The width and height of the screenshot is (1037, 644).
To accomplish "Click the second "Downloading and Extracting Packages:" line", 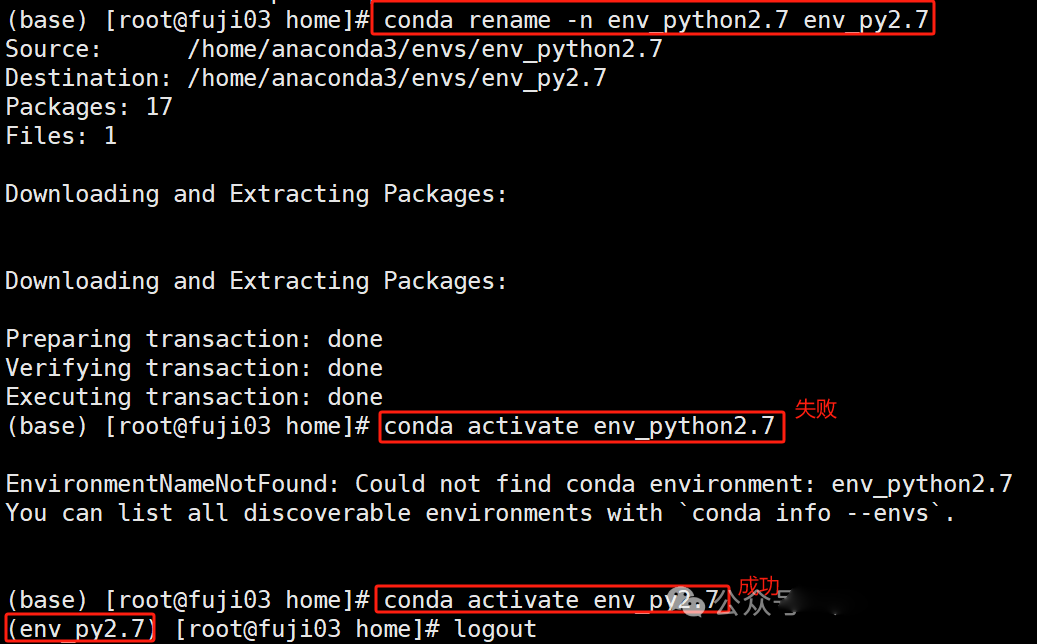I will [x=256, y=281].
